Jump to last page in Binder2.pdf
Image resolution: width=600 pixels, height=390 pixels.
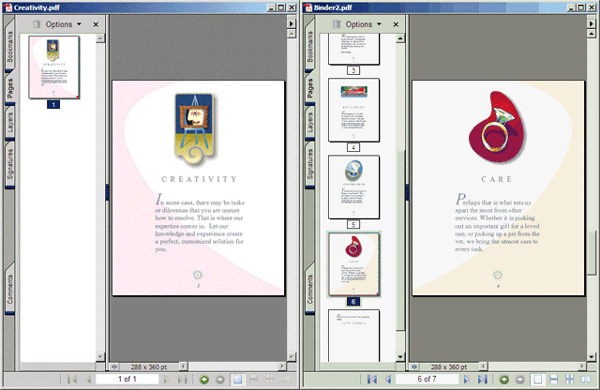482,379
